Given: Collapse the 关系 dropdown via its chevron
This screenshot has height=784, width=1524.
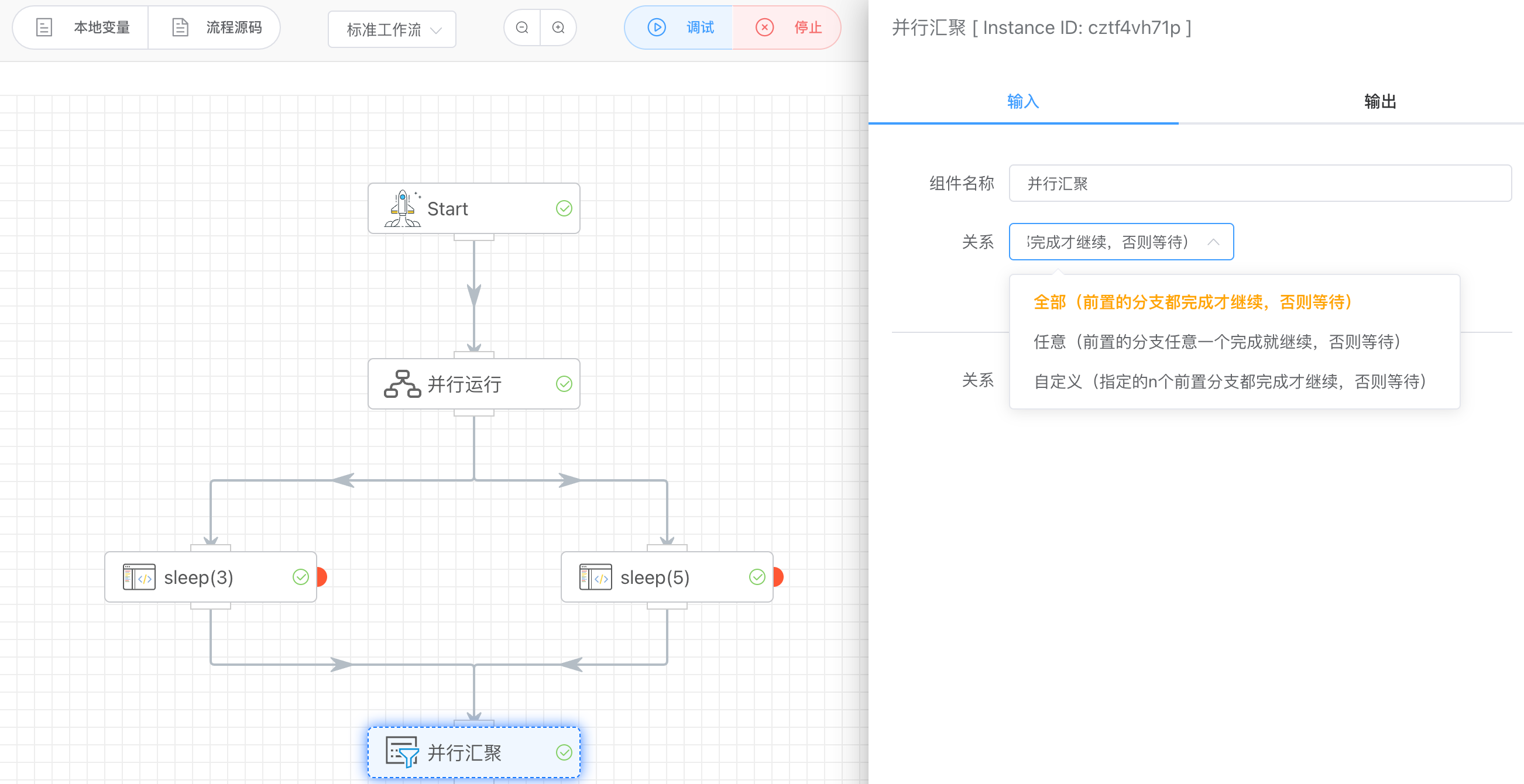Looking at the screenshot, I should 1213,242.
